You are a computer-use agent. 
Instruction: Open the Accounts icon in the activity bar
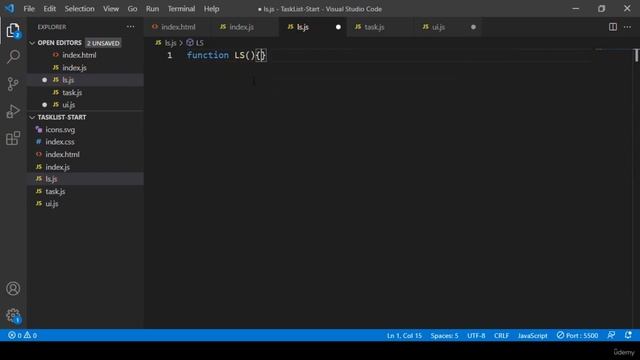click(13, 289)
